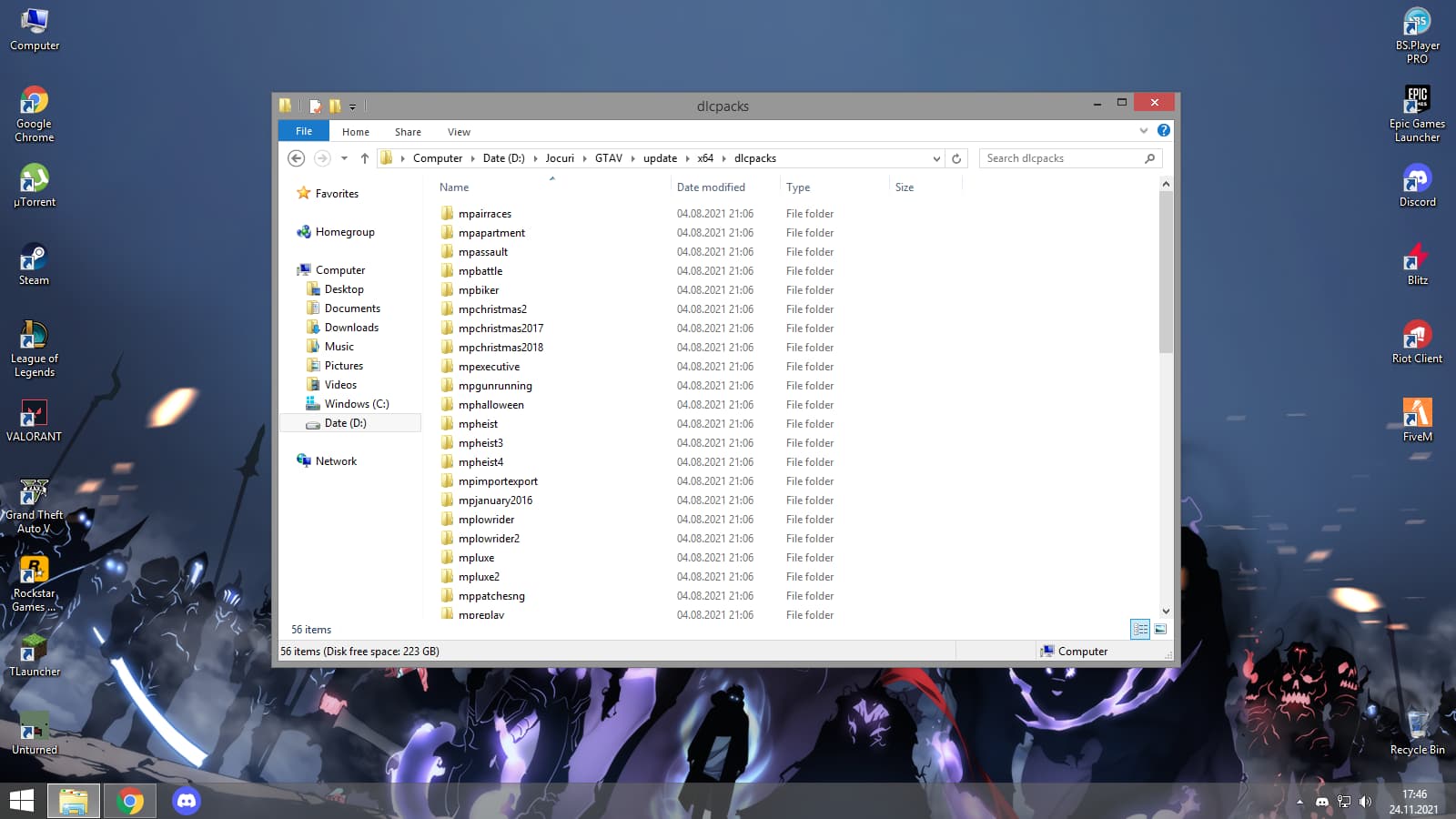The height and width of the screenshot is (819, 1456).
Task: Open File Explorer in taskbar
Action: point(74,801)
